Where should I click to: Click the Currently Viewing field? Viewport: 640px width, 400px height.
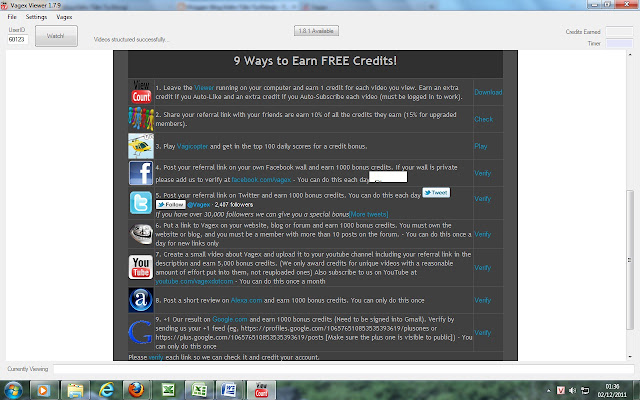(344, 369)
